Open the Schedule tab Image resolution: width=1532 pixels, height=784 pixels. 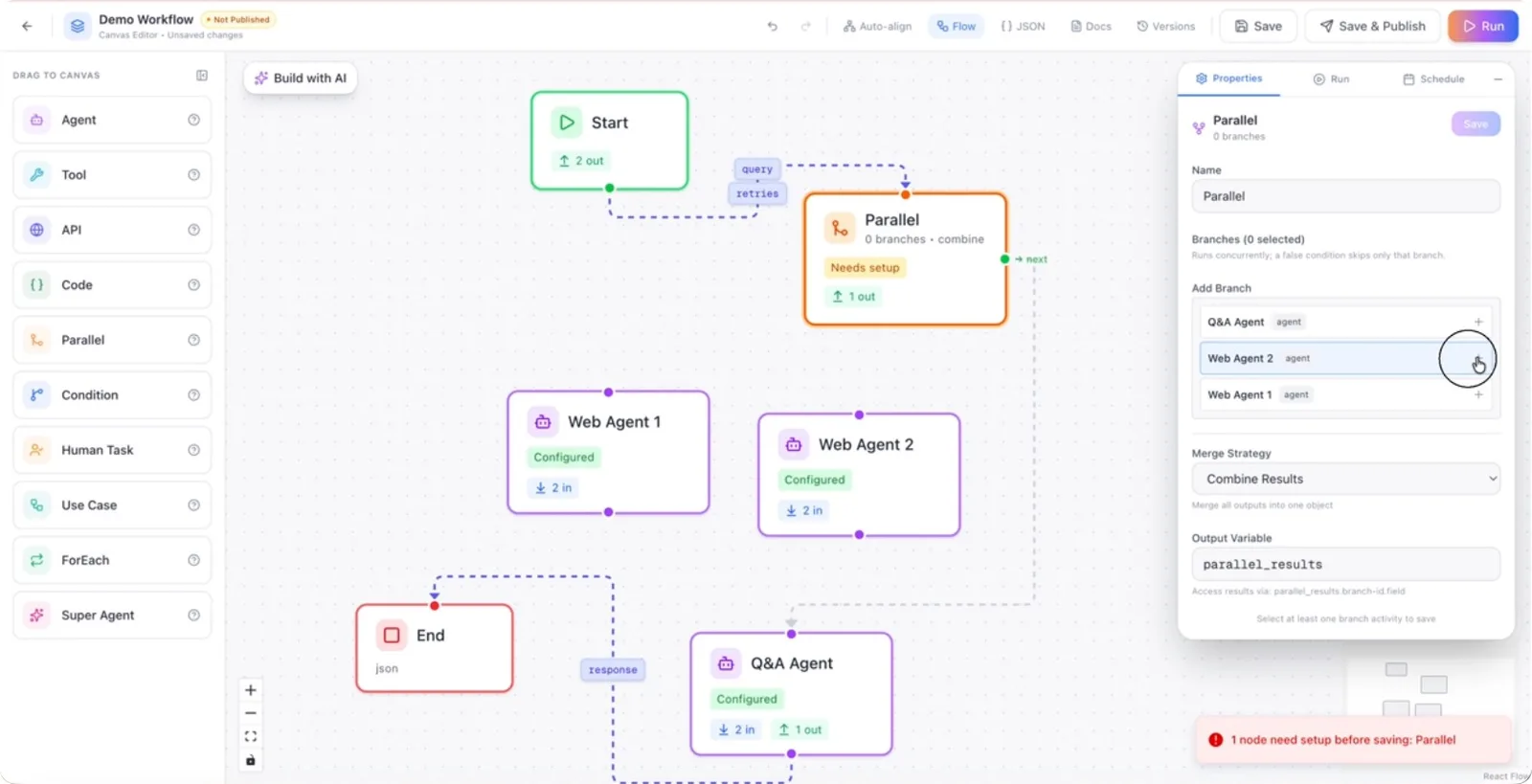coord(1433,79)
